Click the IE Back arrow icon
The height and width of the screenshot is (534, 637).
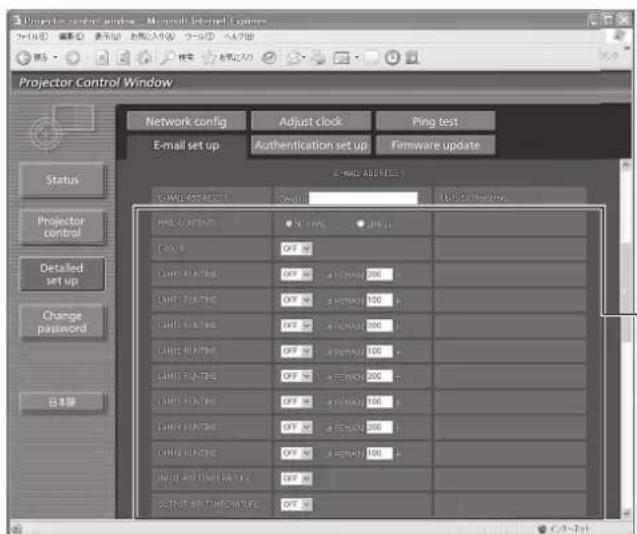click(24, 58)
